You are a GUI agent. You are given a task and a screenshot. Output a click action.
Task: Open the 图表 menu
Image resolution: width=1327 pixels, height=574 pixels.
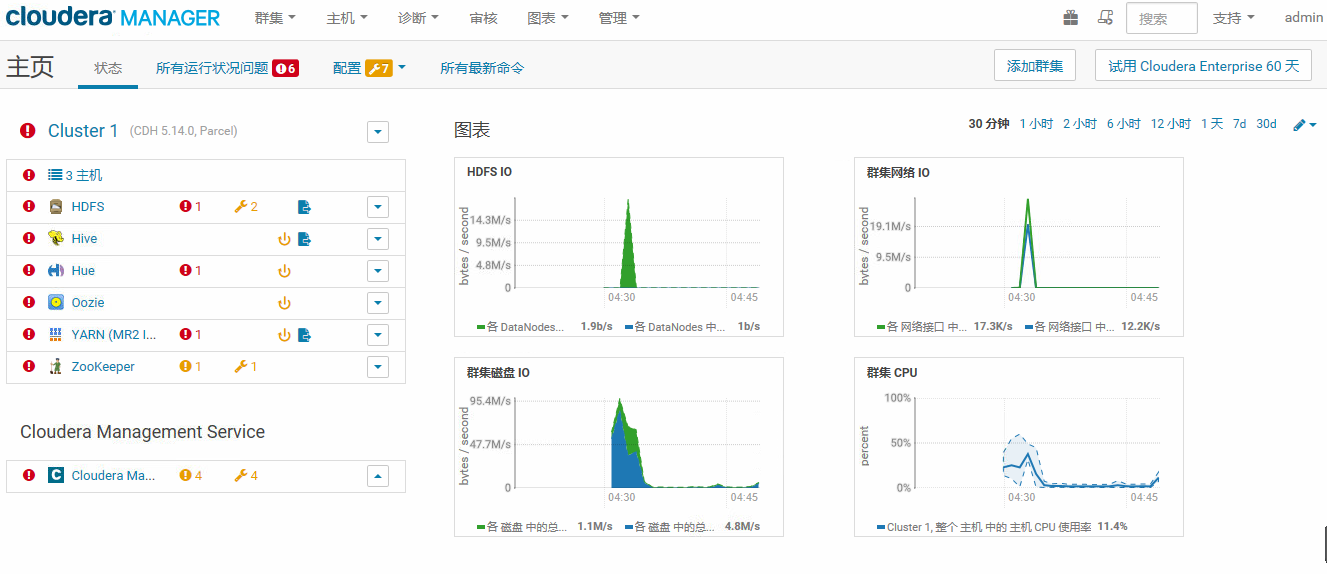click(548, 18)
